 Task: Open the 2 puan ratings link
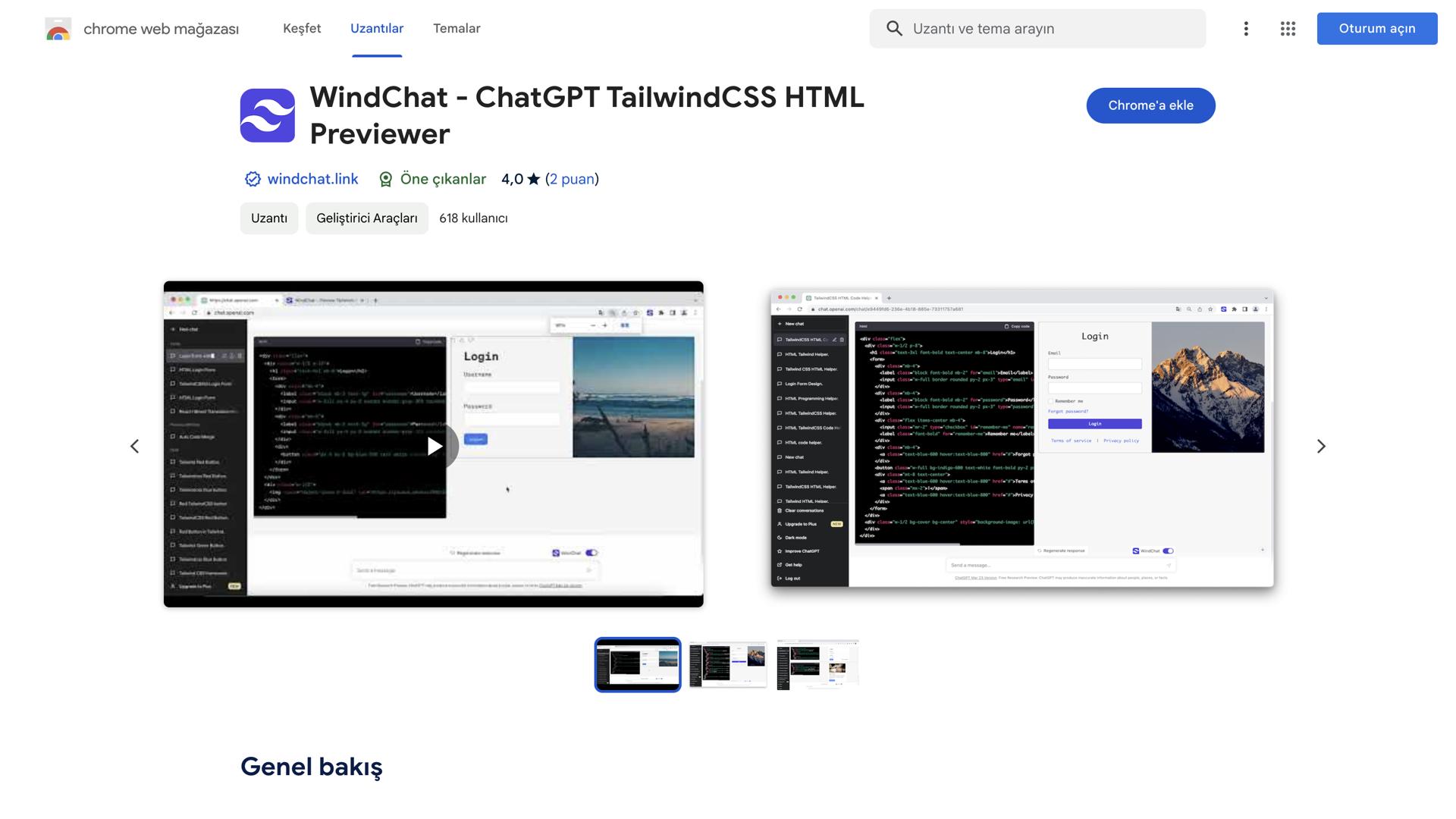point(572,179)
